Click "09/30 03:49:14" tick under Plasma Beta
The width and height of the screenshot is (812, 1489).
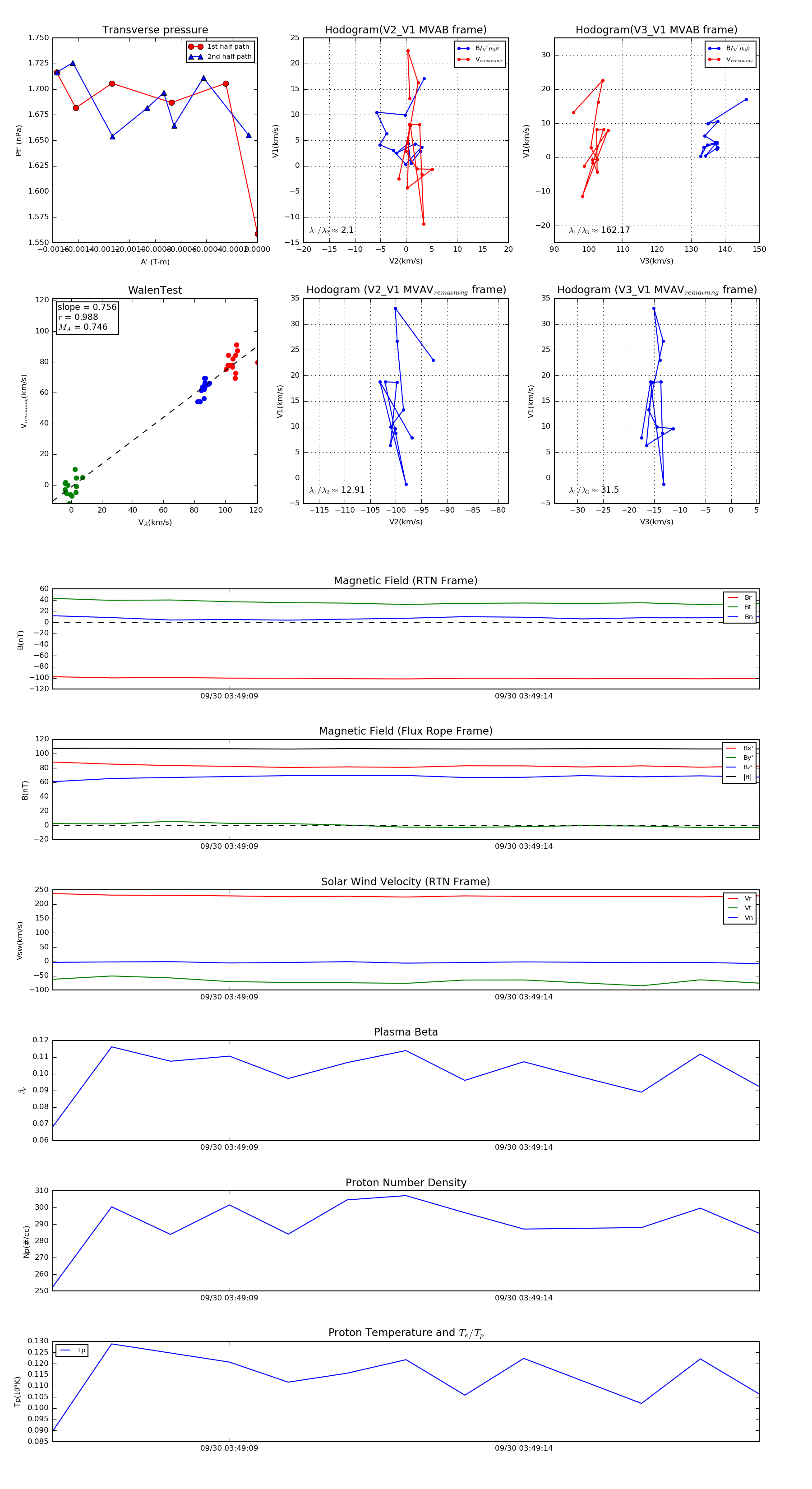pyautogui.click(x=524, y=1147)
